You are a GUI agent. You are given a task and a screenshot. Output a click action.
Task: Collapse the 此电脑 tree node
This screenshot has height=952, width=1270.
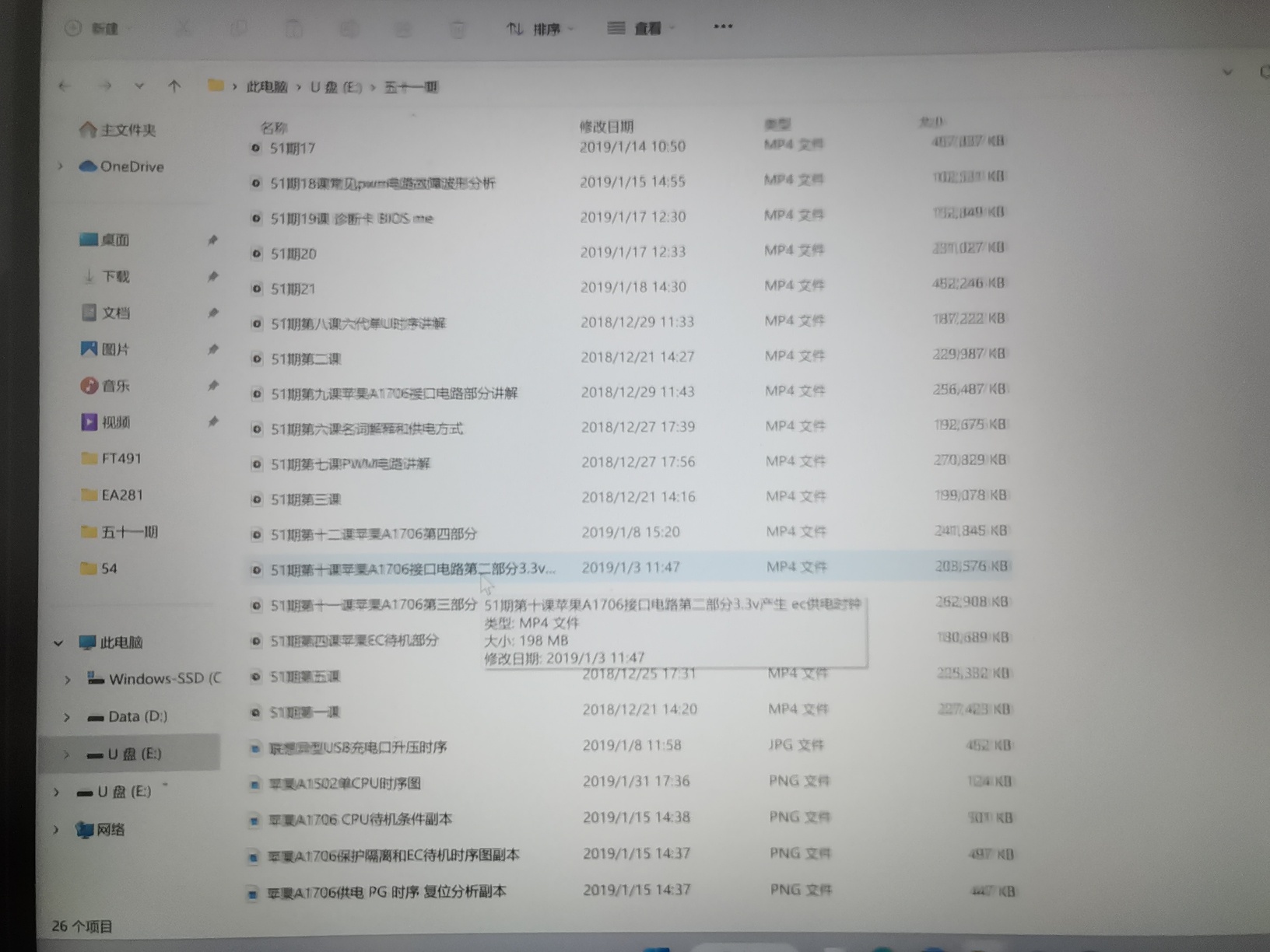coord(58,642)
